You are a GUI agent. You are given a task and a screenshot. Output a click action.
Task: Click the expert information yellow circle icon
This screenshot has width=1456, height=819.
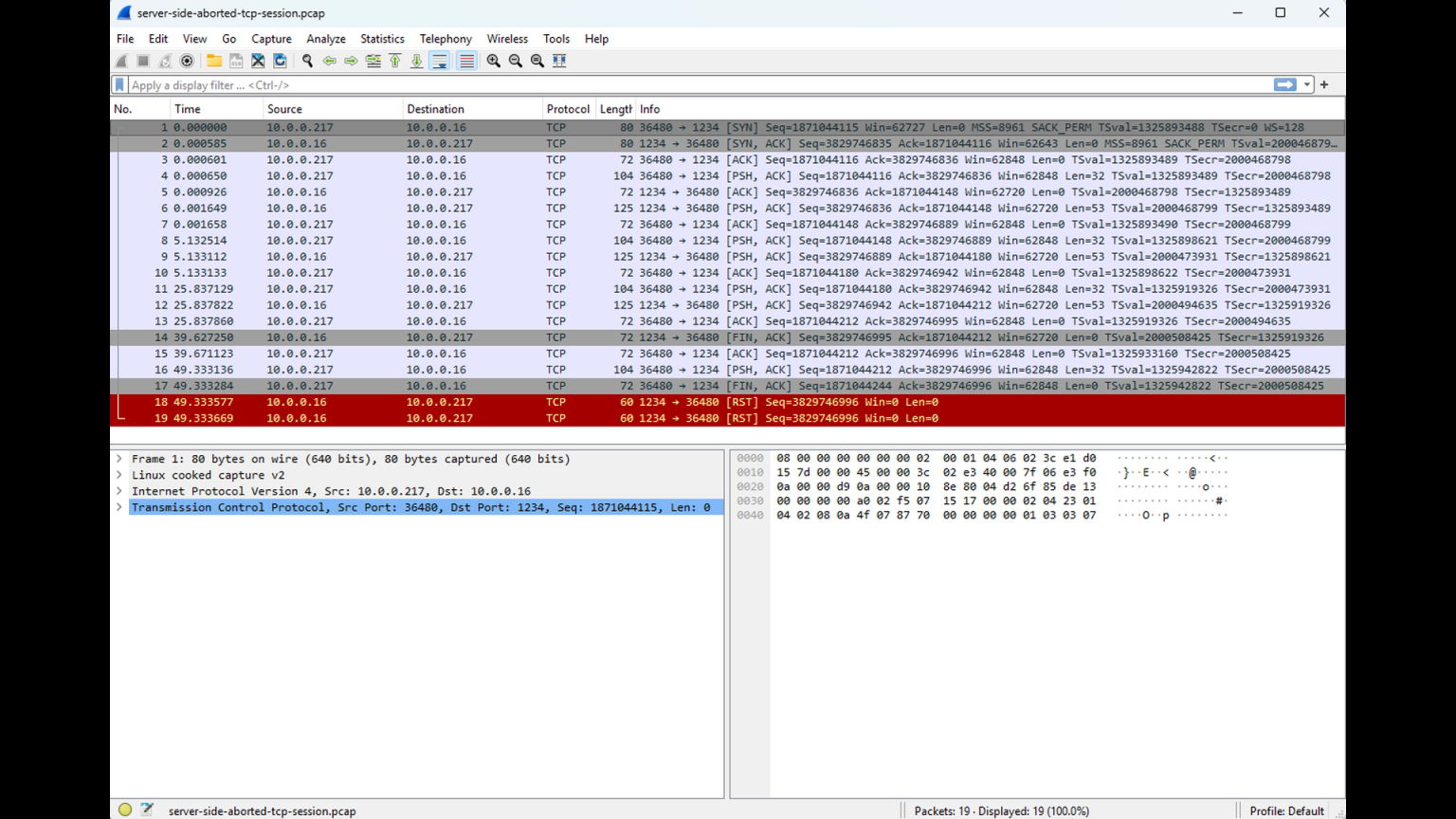pyautogui.click(x=125, y=810)
